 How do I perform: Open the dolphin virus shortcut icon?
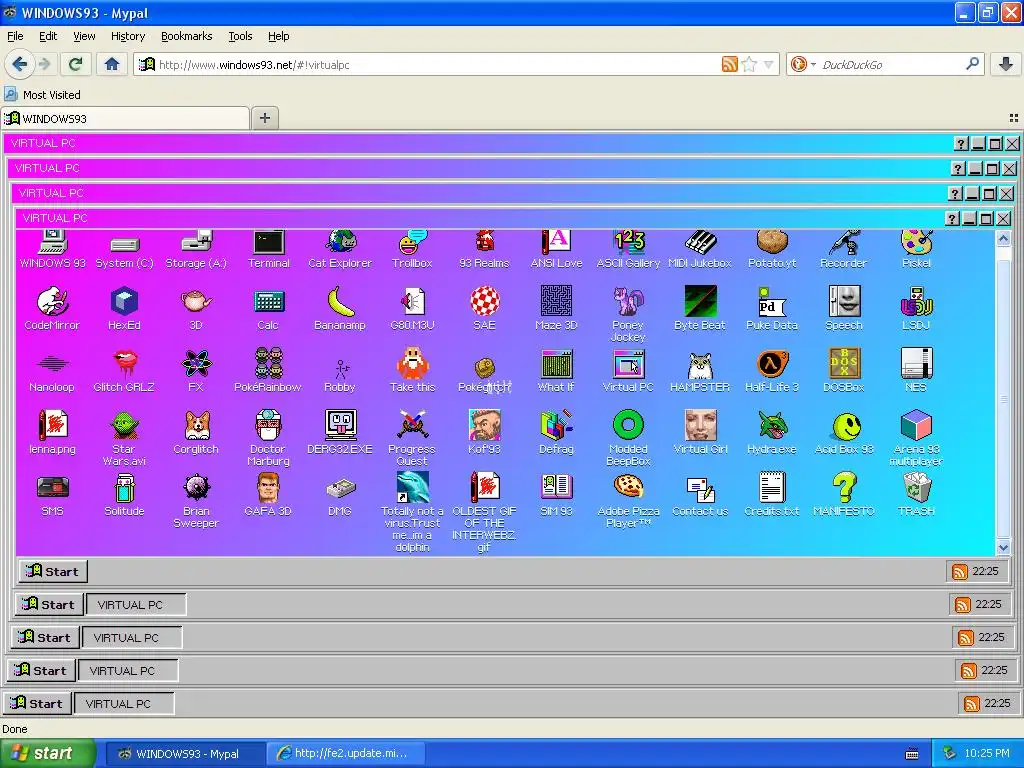coord(412,512)
